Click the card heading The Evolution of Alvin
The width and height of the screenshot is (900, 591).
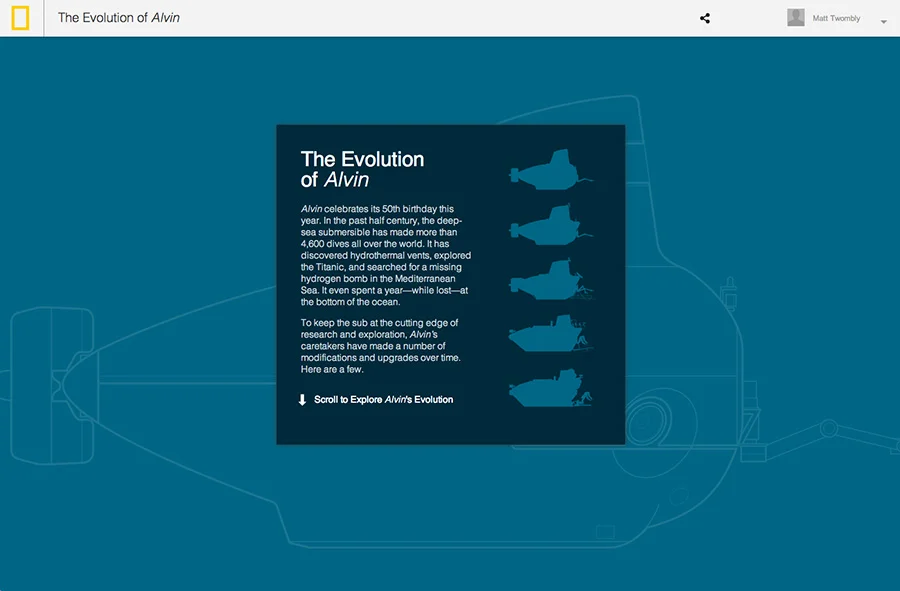coord(362,169)
